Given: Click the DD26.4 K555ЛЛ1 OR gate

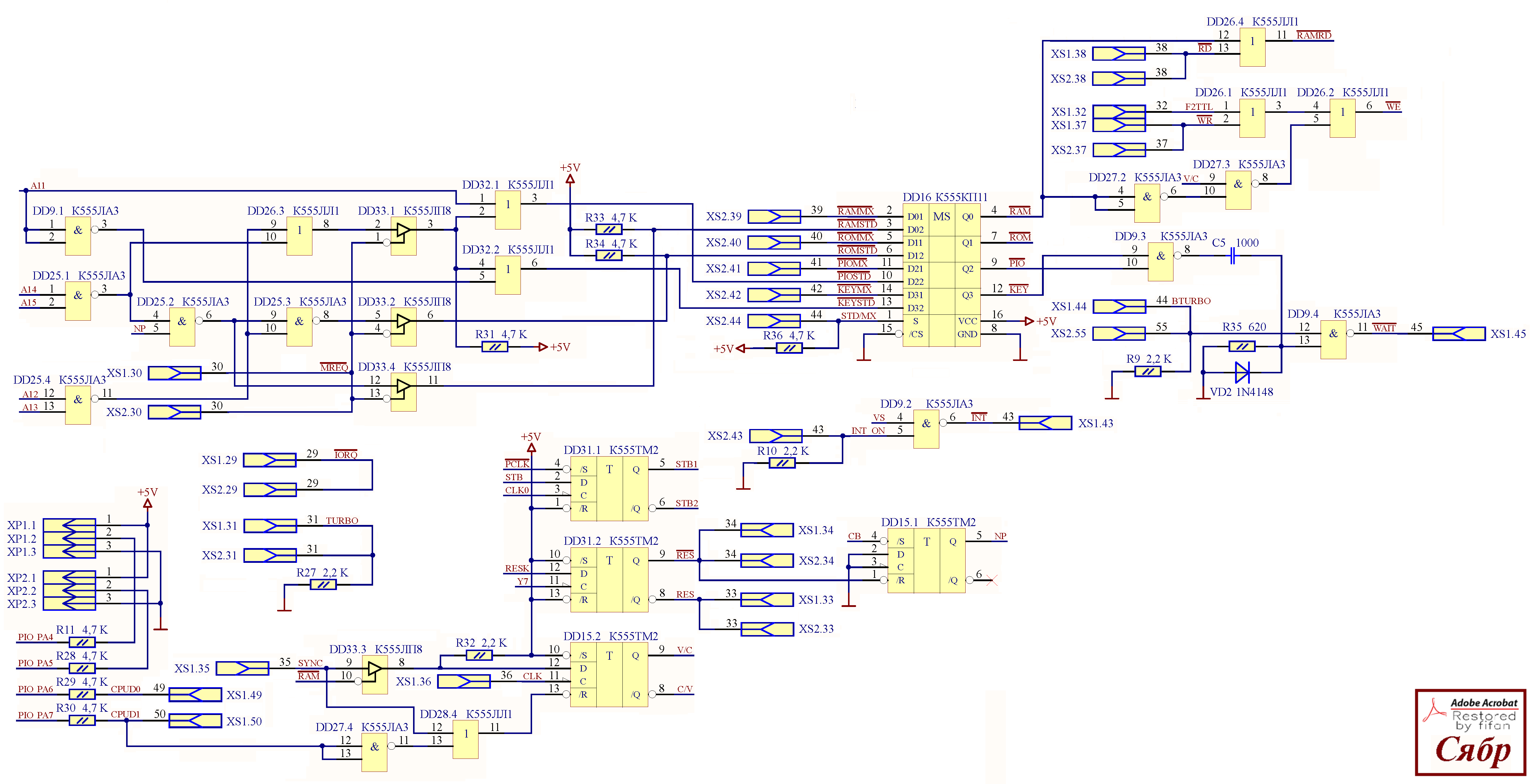Looking at the screenshot, I should point(1252,47).
